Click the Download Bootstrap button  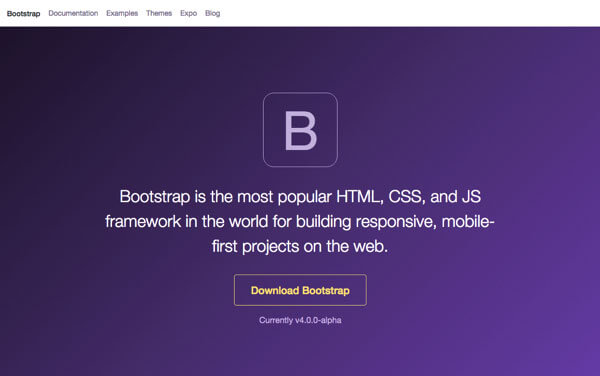(x=300, y=290)
